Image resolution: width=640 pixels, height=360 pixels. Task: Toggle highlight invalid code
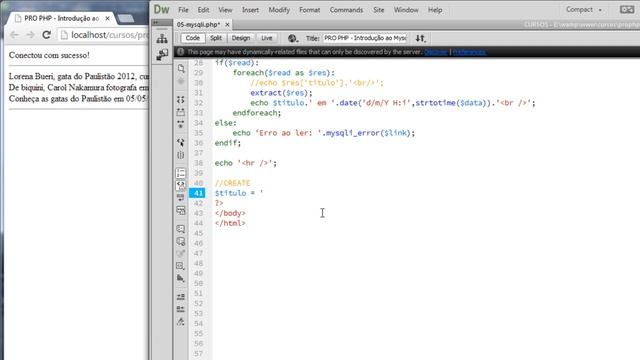[181, 185]
